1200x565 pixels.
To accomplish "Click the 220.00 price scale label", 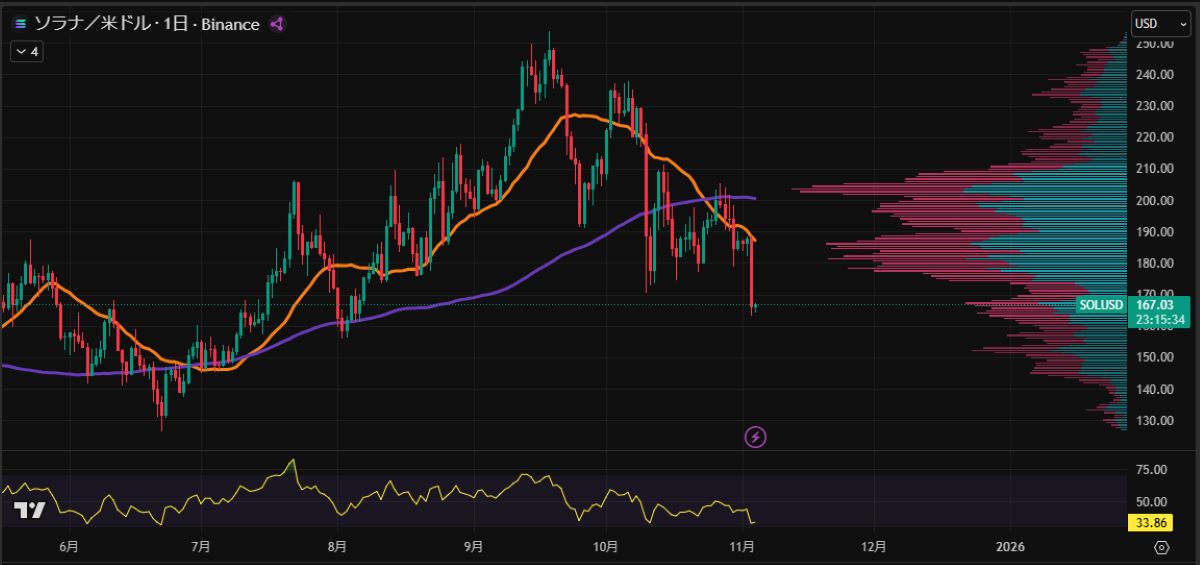I will pos(1153,137).
